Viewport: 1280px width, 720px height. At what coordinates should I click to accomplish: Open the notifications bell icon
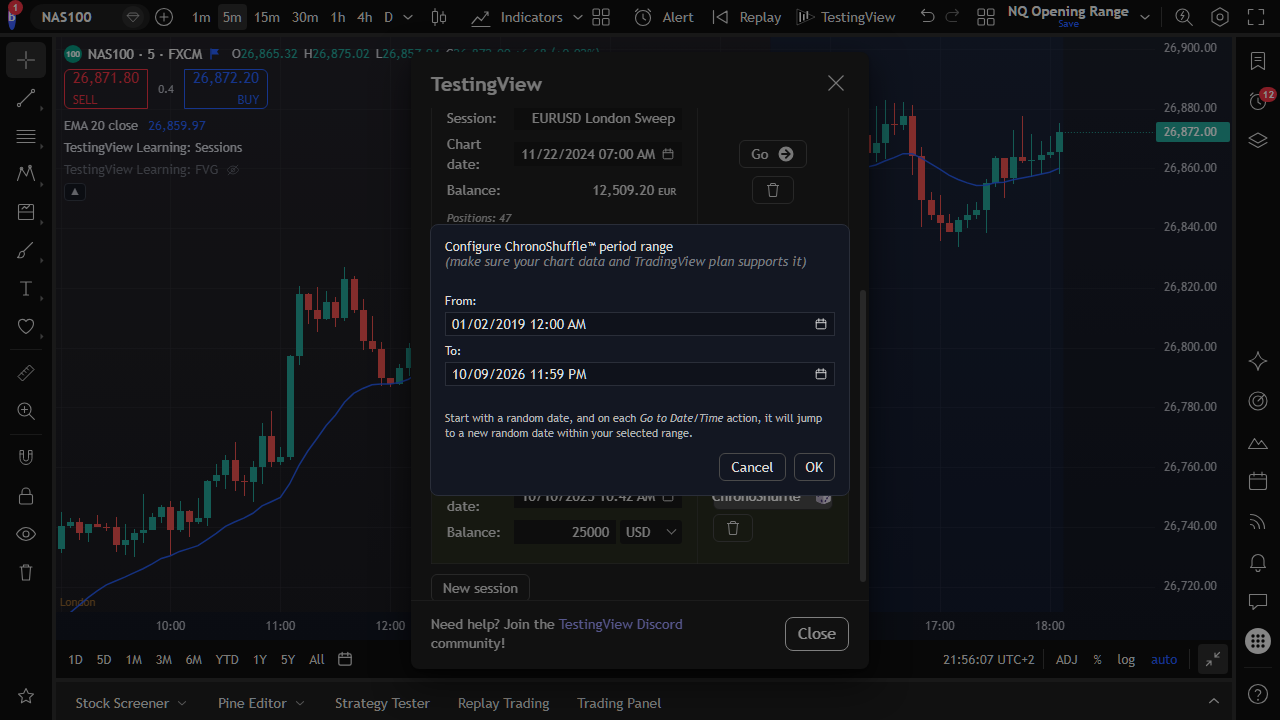tap(1258, 562)
